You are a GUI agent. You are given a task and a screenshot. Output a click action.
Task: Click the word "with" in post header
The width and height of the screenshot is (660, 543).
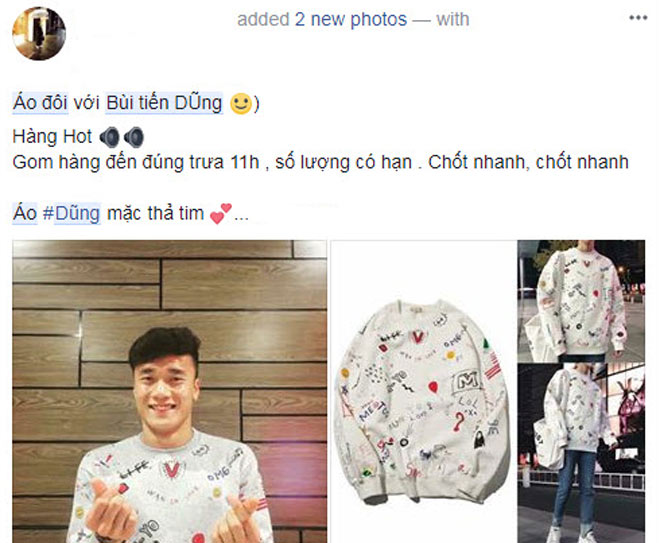(x=452, y=19)
